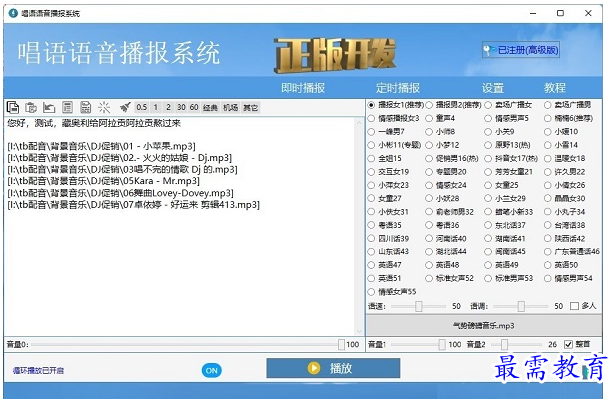
Task: Click the sparkle magic-wand toolbar icon
Action: pos(104,107)
